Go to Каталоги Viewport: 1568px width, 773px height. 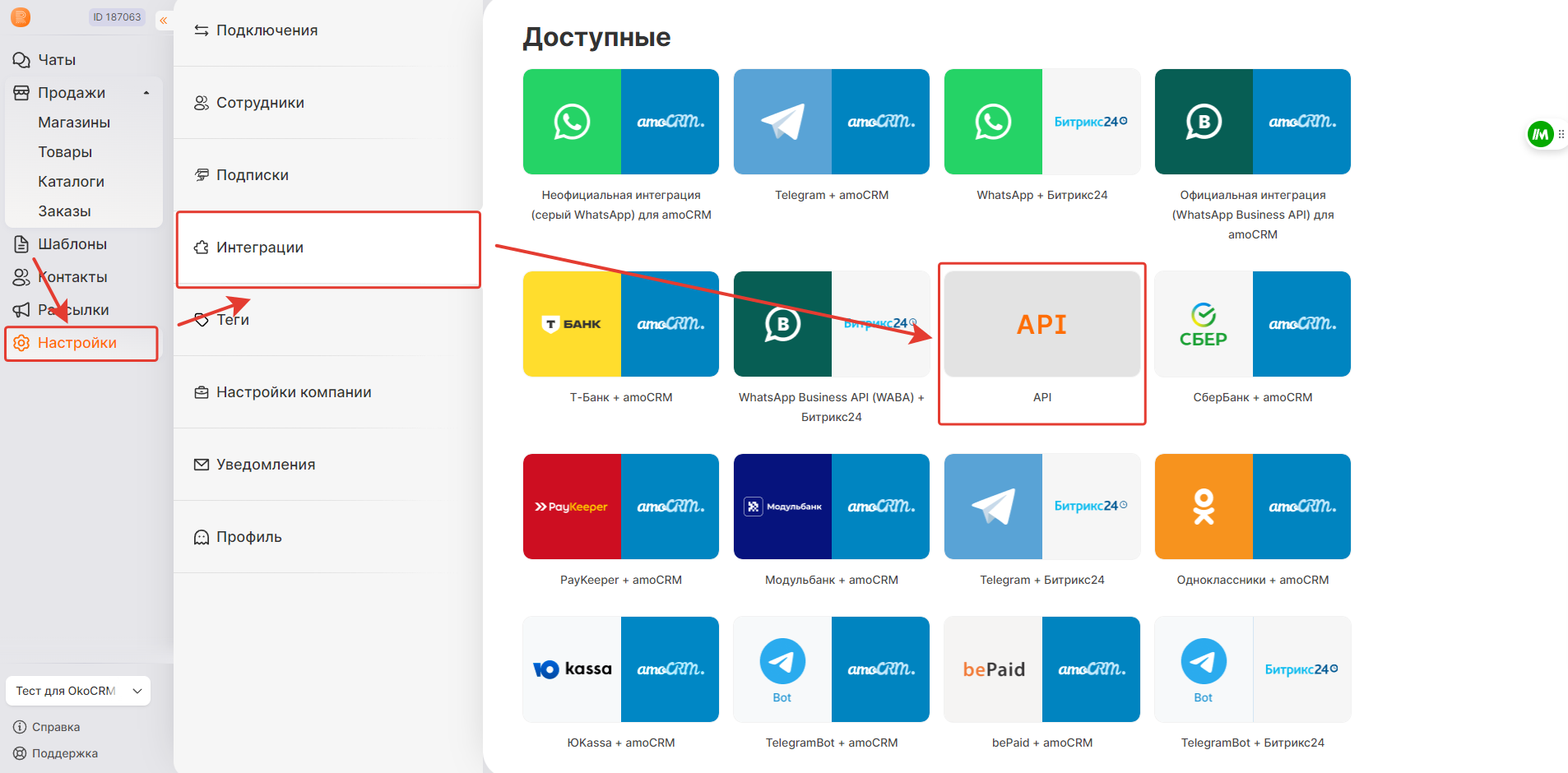(71, 182)
